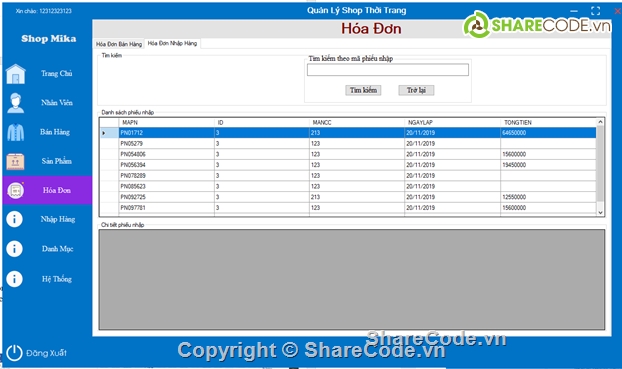Open Sản Phẩm section label
The image size is (622, 369).
coord(57,161)
